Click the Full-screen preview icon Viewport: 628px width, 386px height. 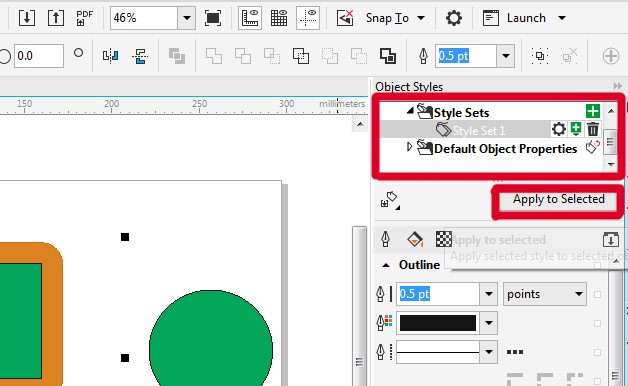213,18
